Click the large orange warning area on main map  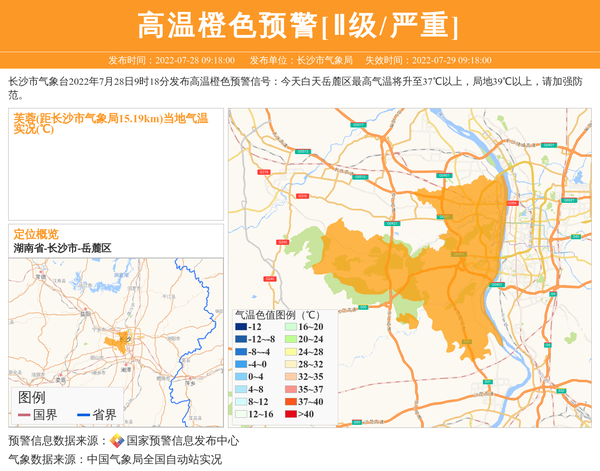pos(440,260)
